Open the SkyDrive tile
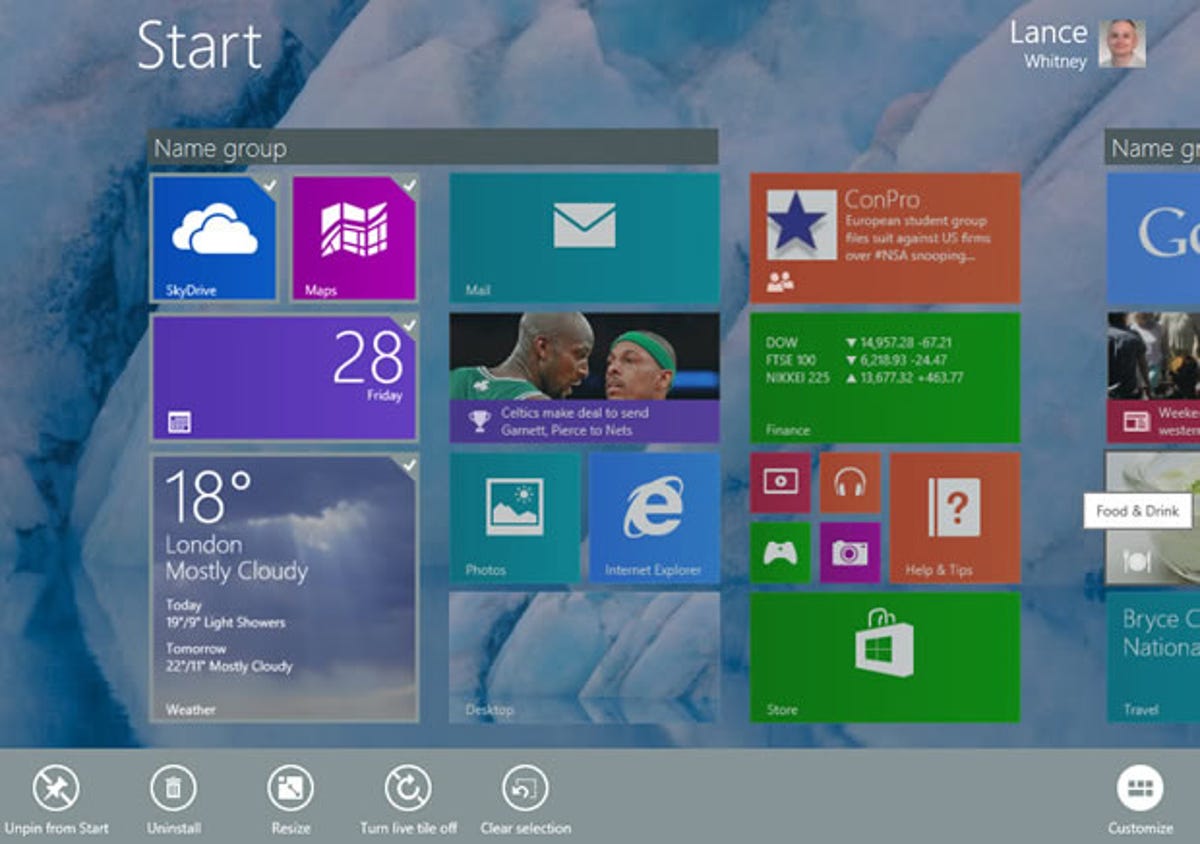This screenshot has width=1200, height=844. (213, 237)
